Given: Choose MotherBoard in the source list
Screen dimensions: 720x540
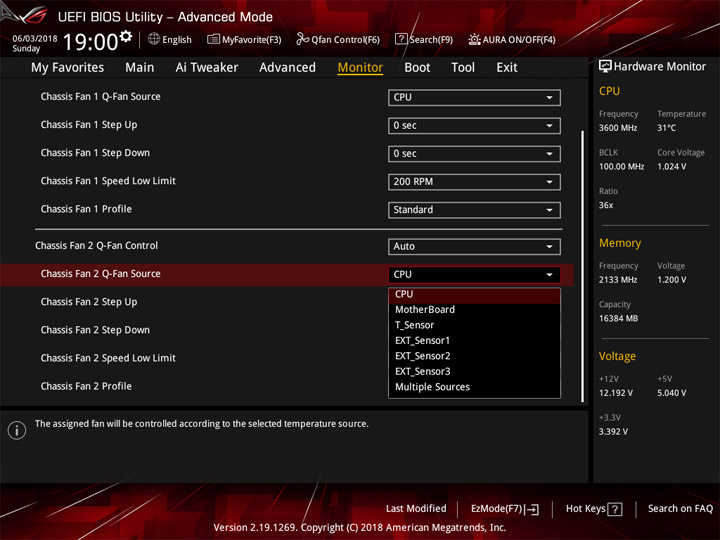Looking at the screenshot, I should pos(474,309).
